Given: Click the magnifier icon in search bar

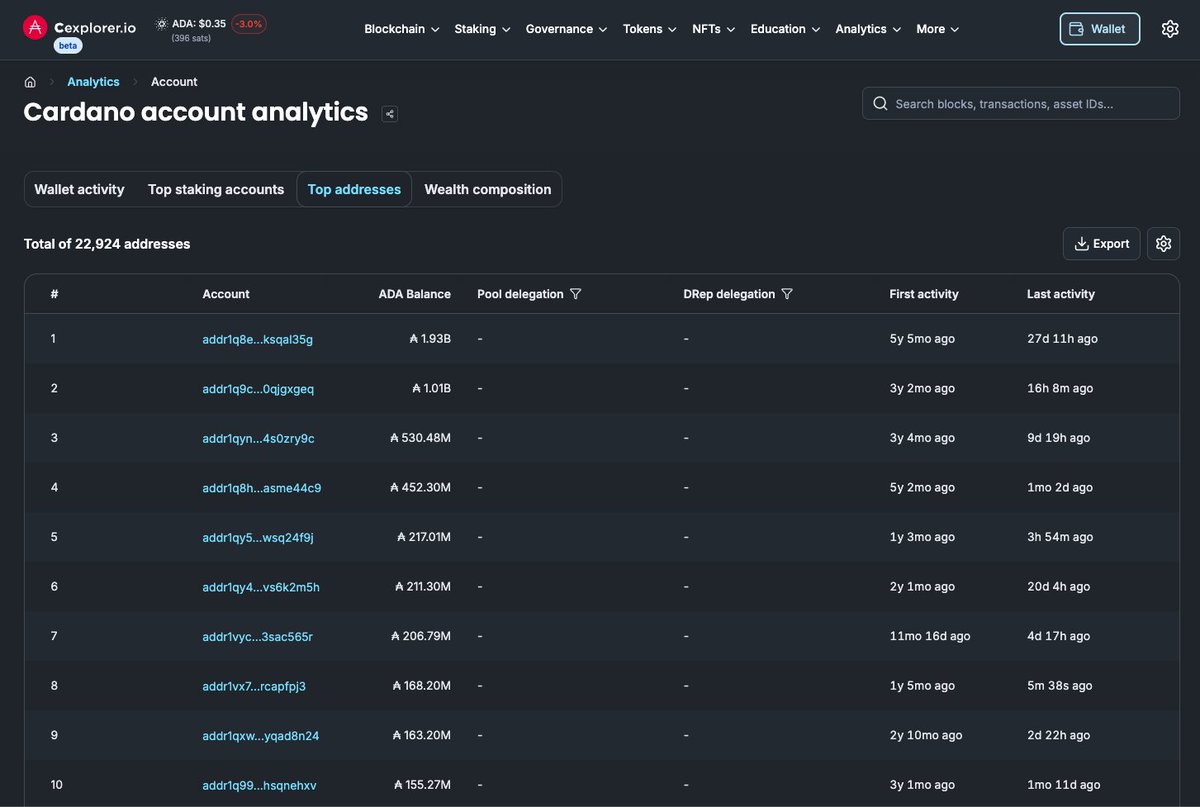Looking at the screenshot, I should click(x=880, y=103).
